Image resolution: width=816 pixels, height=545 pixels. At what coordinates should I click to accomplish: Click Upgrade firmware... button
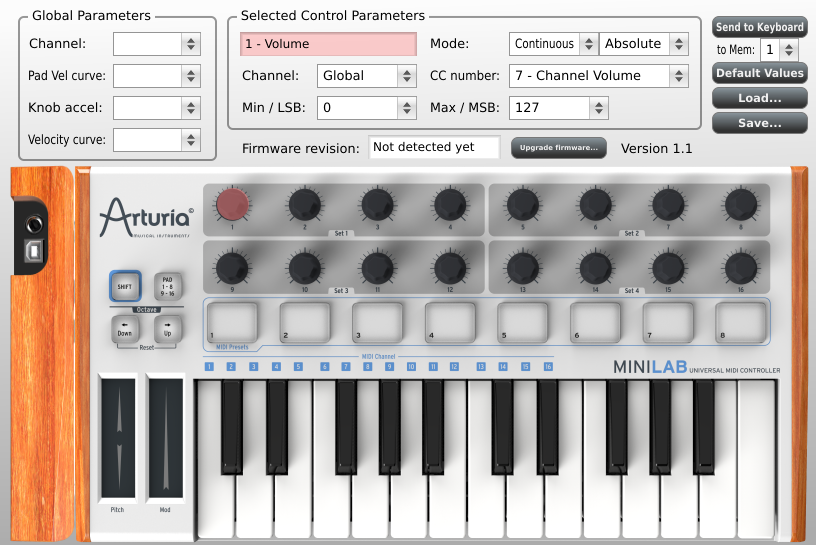[559, 148]
